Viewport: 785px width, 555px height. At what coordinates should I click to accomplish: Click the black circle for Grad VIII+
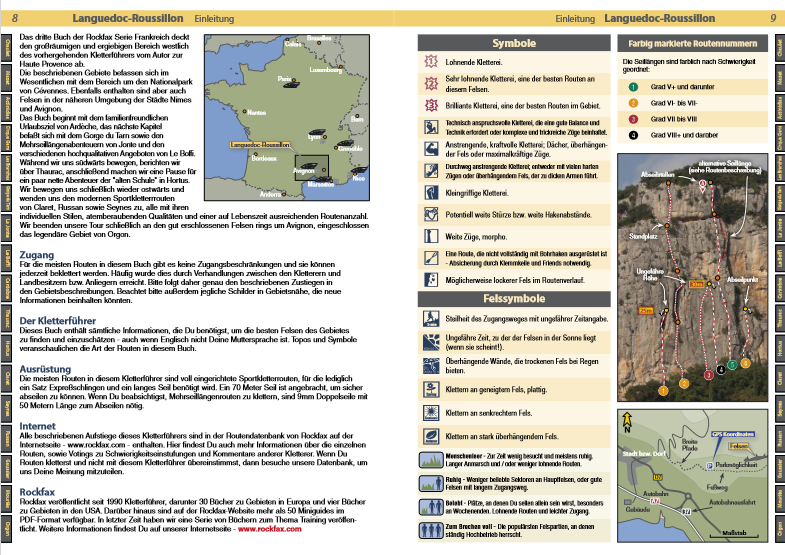pos(633,135)
